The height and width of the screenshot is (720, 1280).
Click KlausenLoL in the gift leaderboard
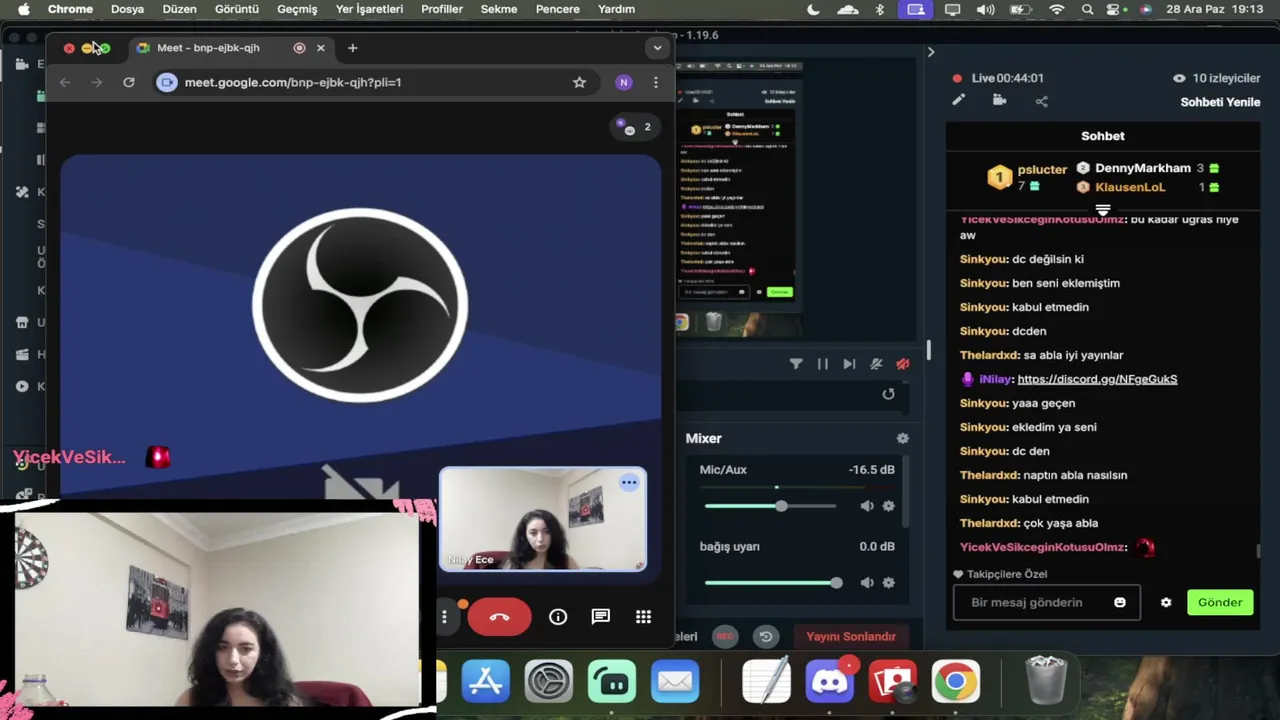pos(1130,187)
